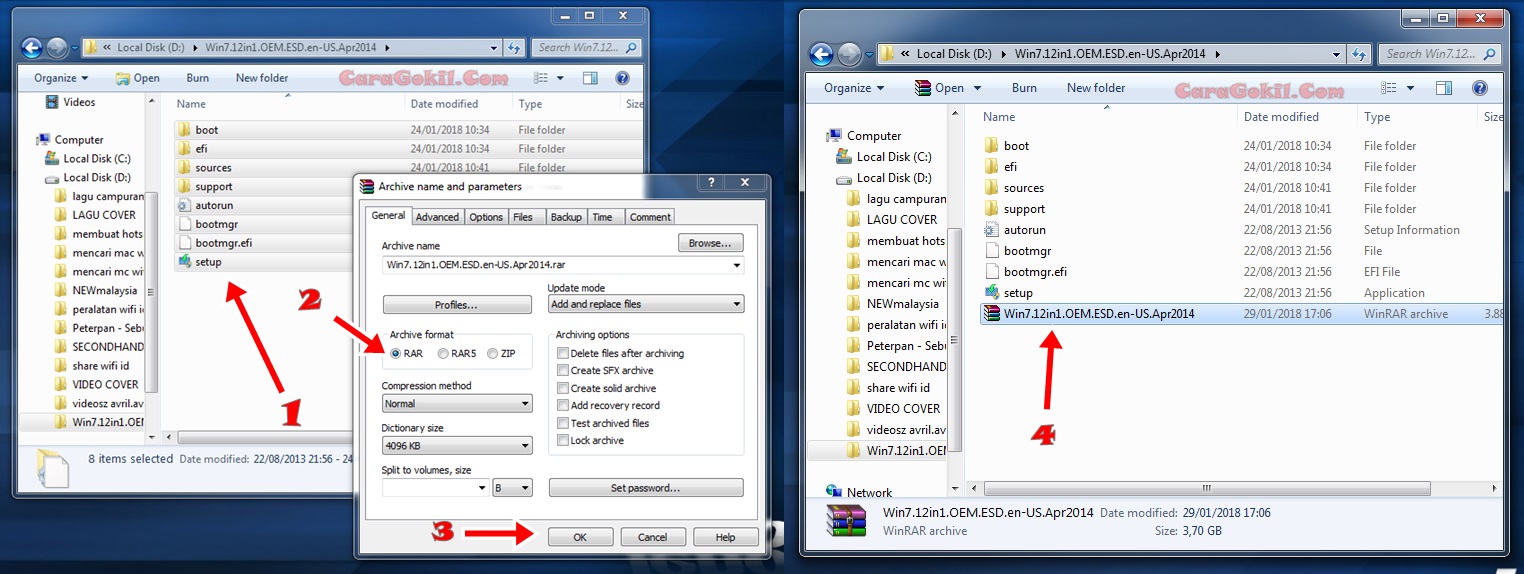Open Dictionary size dropdown
Screen dimensions: 1524x574
pyautogui.click(x=457, y=446)
